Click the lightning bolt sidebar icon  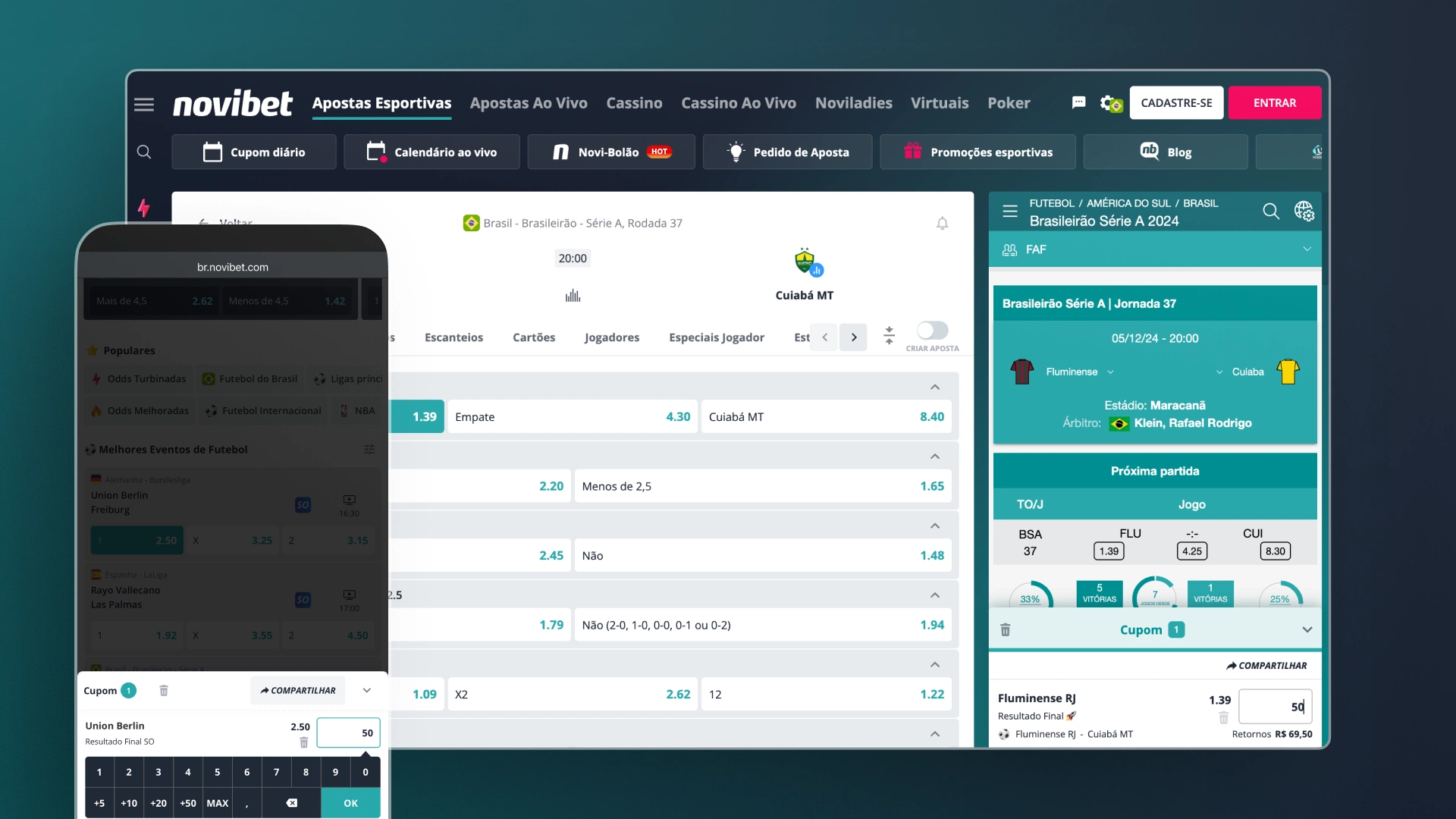[143, 208]
